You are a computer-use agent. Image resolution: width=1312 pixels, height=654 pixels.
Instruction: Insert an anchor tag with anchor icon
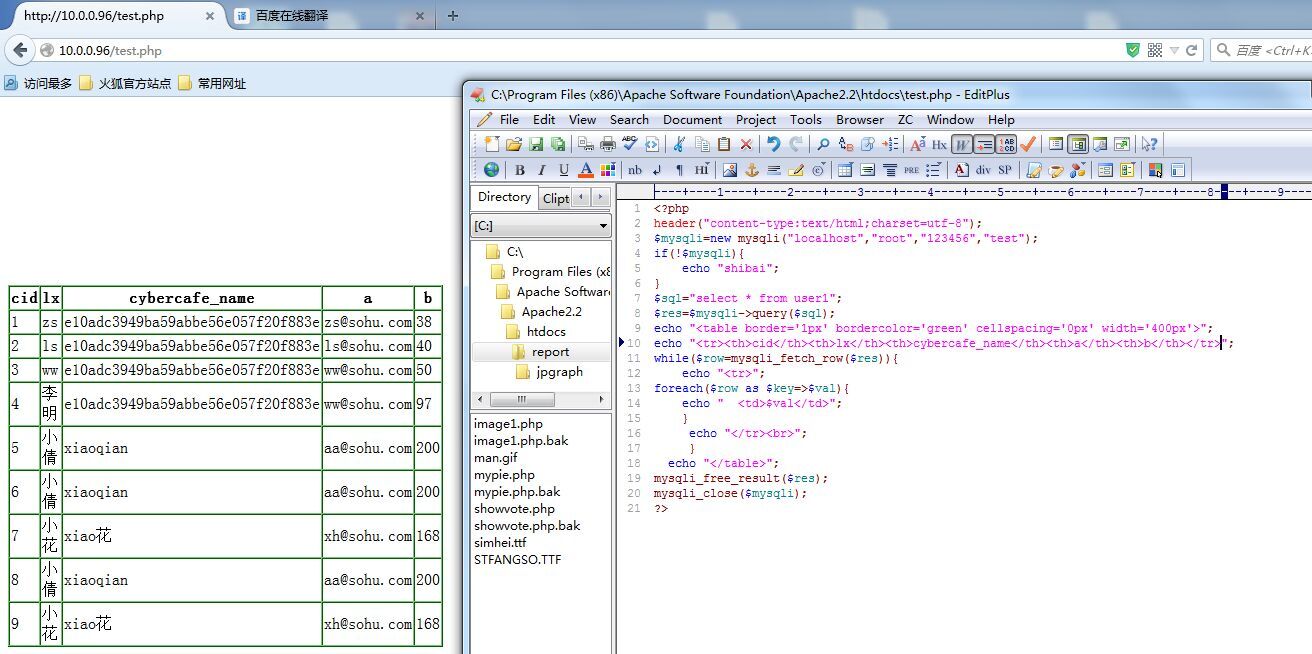(x=752, y=170)
